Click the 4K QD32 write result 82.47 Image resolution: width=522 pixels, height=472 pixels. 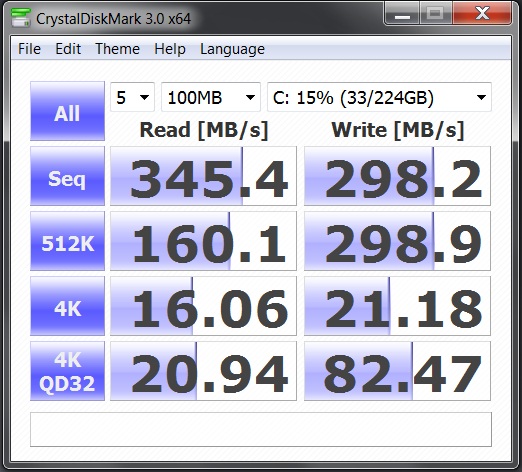coord(397,371)
